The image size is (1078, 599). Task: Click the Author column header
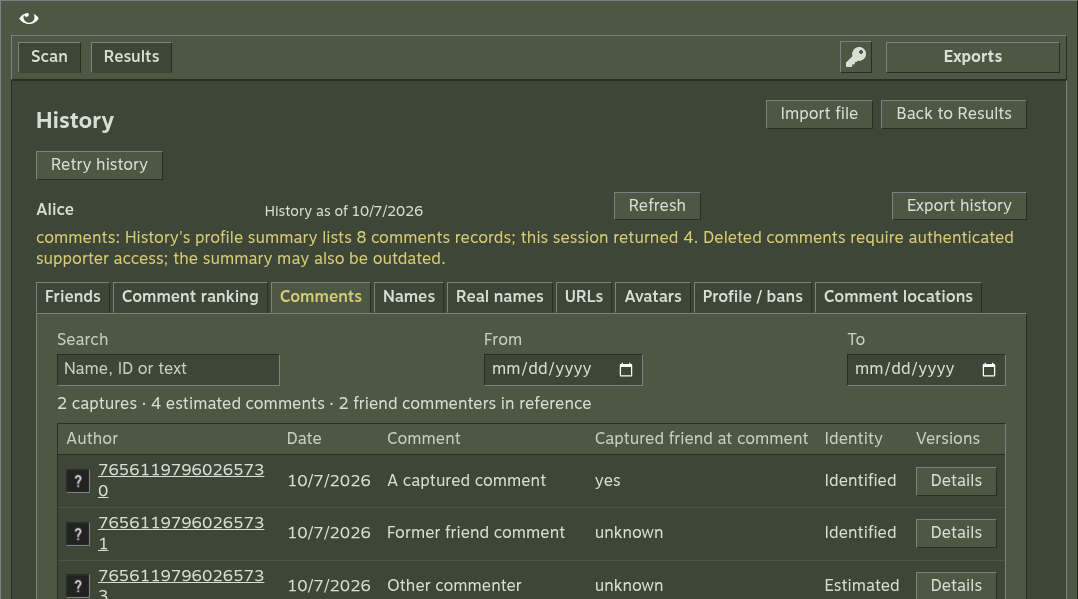pyautogui.click(x=92, y=439)
